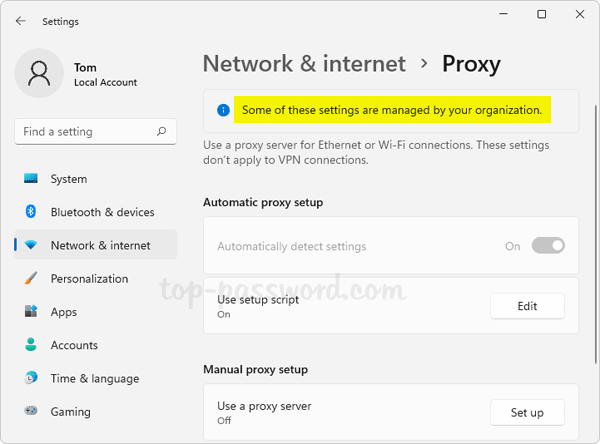The height and width of the screenshot is (444, 600).
Task: Click the Apps icon in sidebar
Action: click(31, 312)
